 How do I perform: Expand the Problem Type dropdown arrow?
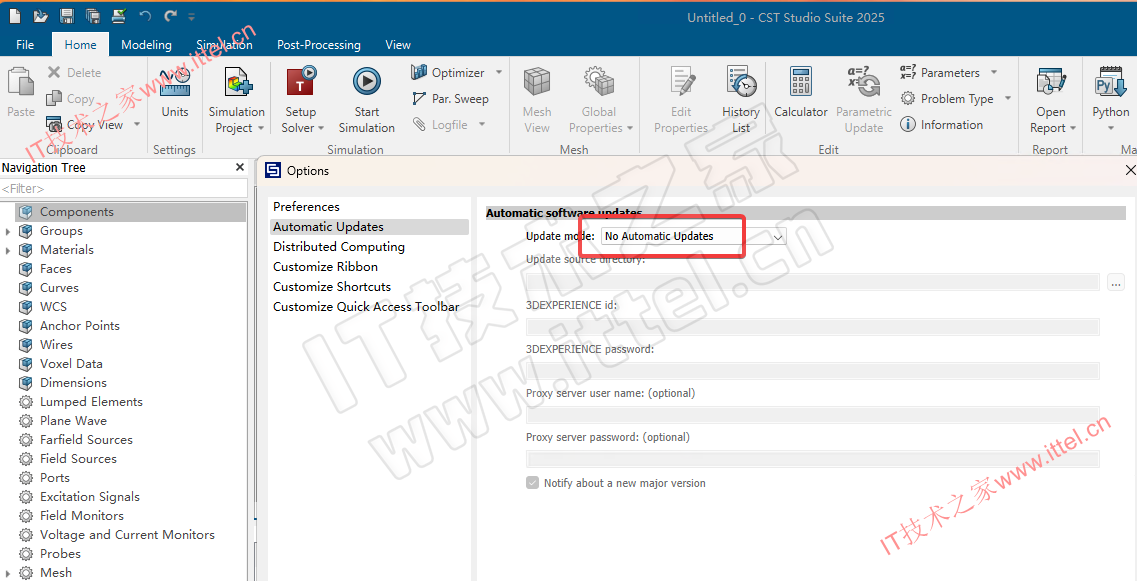pyautogui.click(x=1008, y=99)
